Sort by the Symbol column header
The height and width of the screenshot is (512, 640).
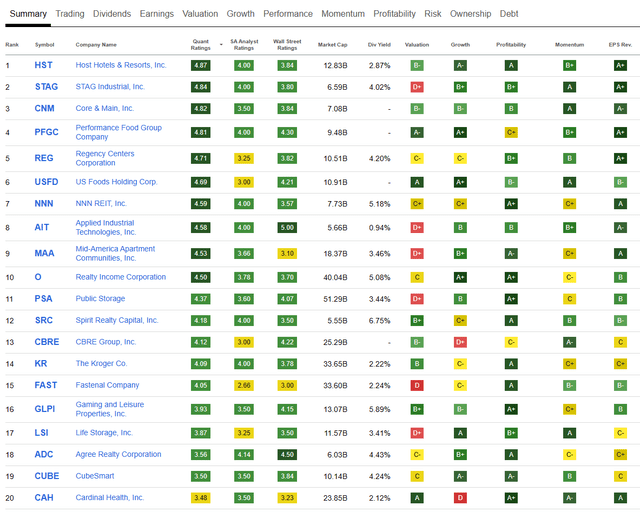point(44,45)
